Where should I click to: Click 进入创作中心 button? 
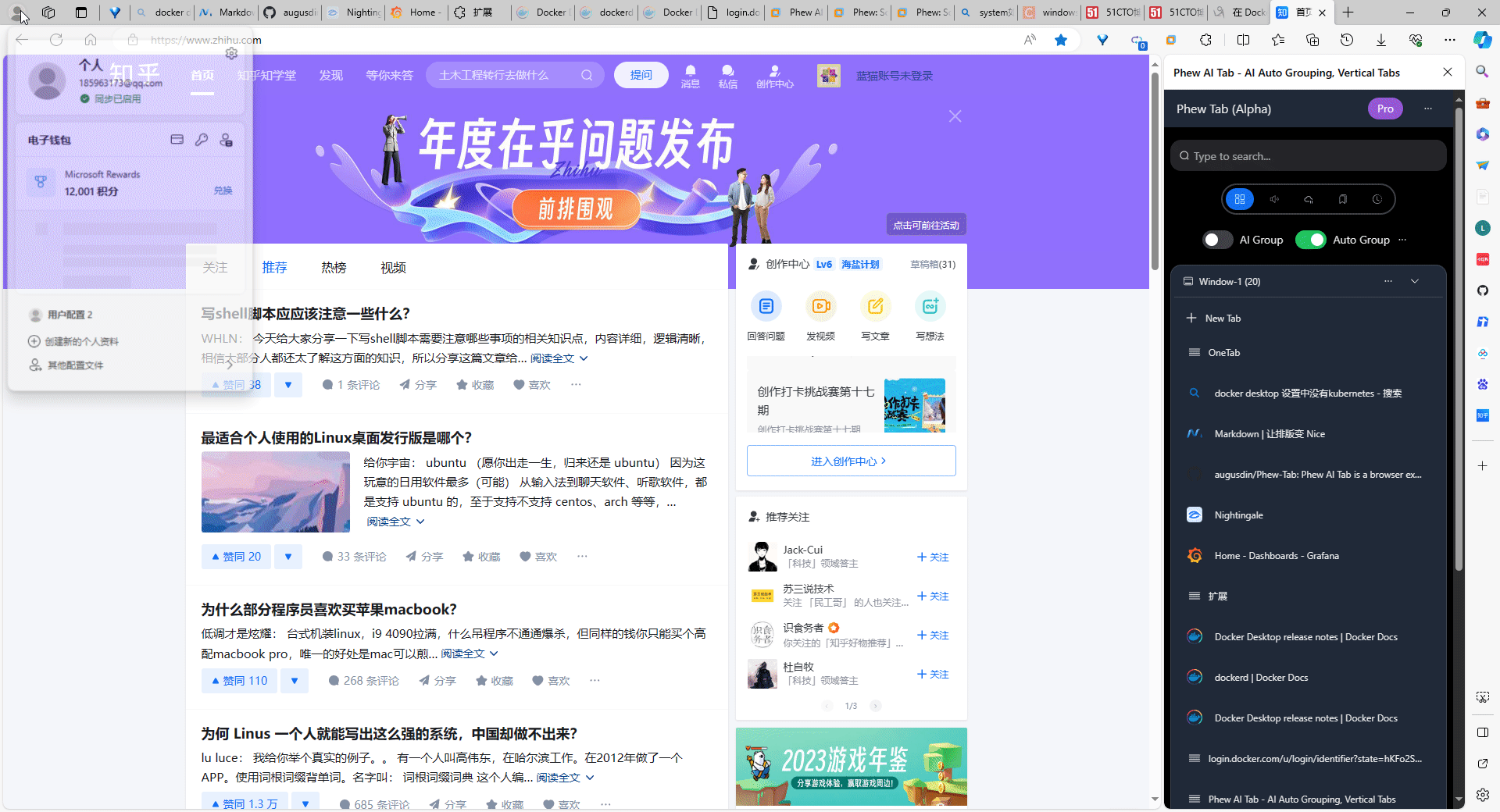point(851,461)
